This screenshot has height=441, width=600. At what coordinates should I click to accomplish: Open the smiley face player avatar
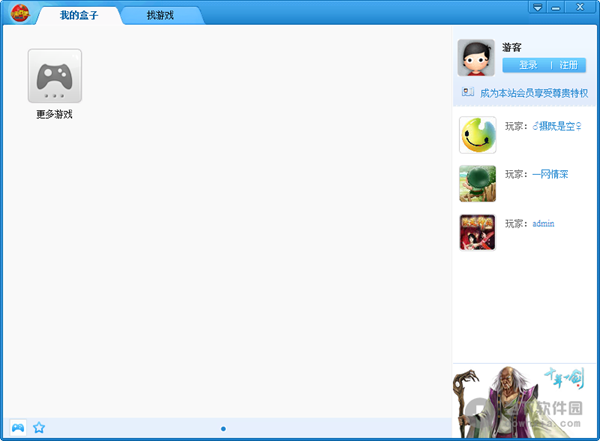pyautogui.click(x=478, y=135)
